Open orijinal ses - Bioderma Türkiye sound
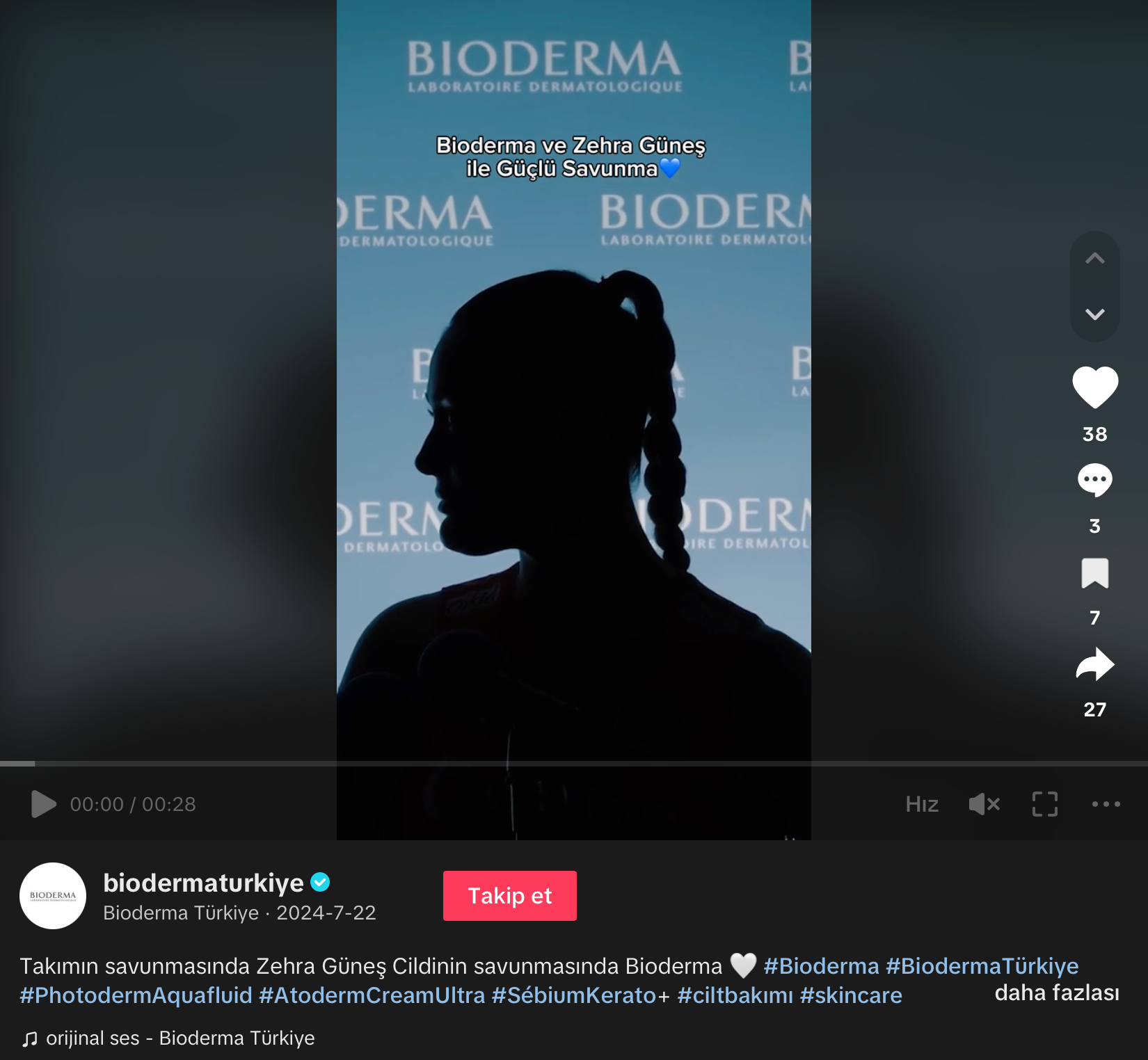 point(168,1038)
